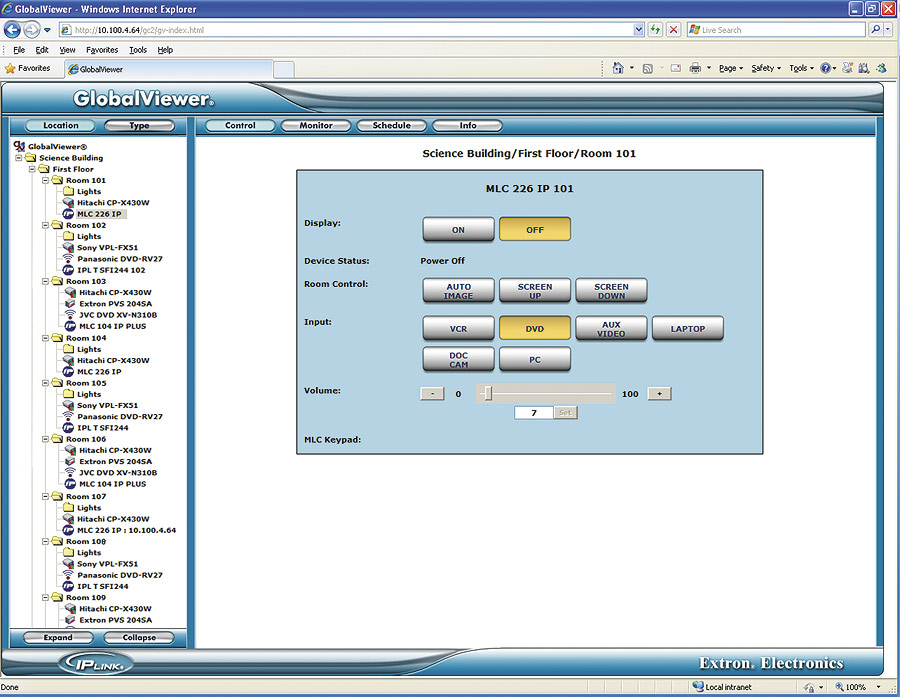Click the volume value input field
900x697 pixels.
534,412
